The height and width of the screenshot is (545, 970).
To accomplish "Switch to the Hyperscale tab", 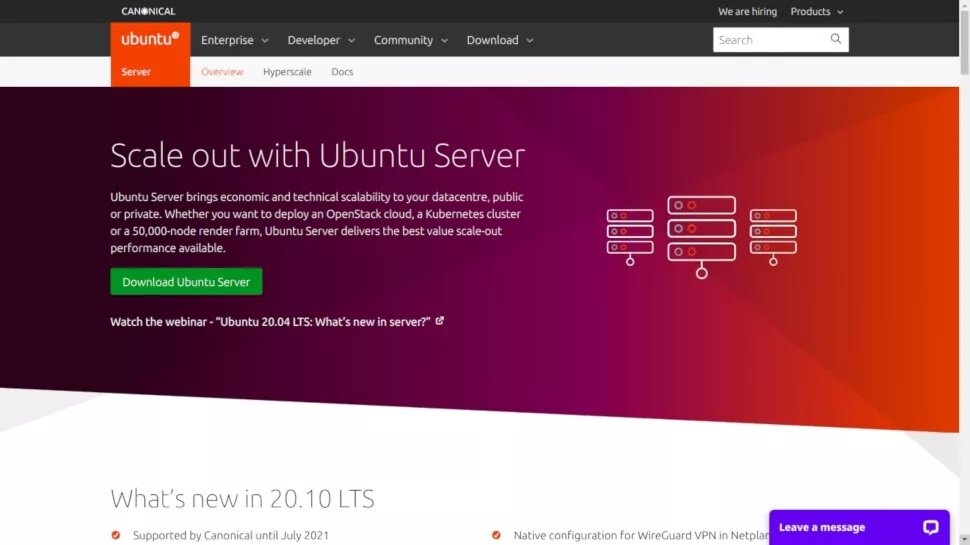I will pyautogui.click(x=287, y=72).
